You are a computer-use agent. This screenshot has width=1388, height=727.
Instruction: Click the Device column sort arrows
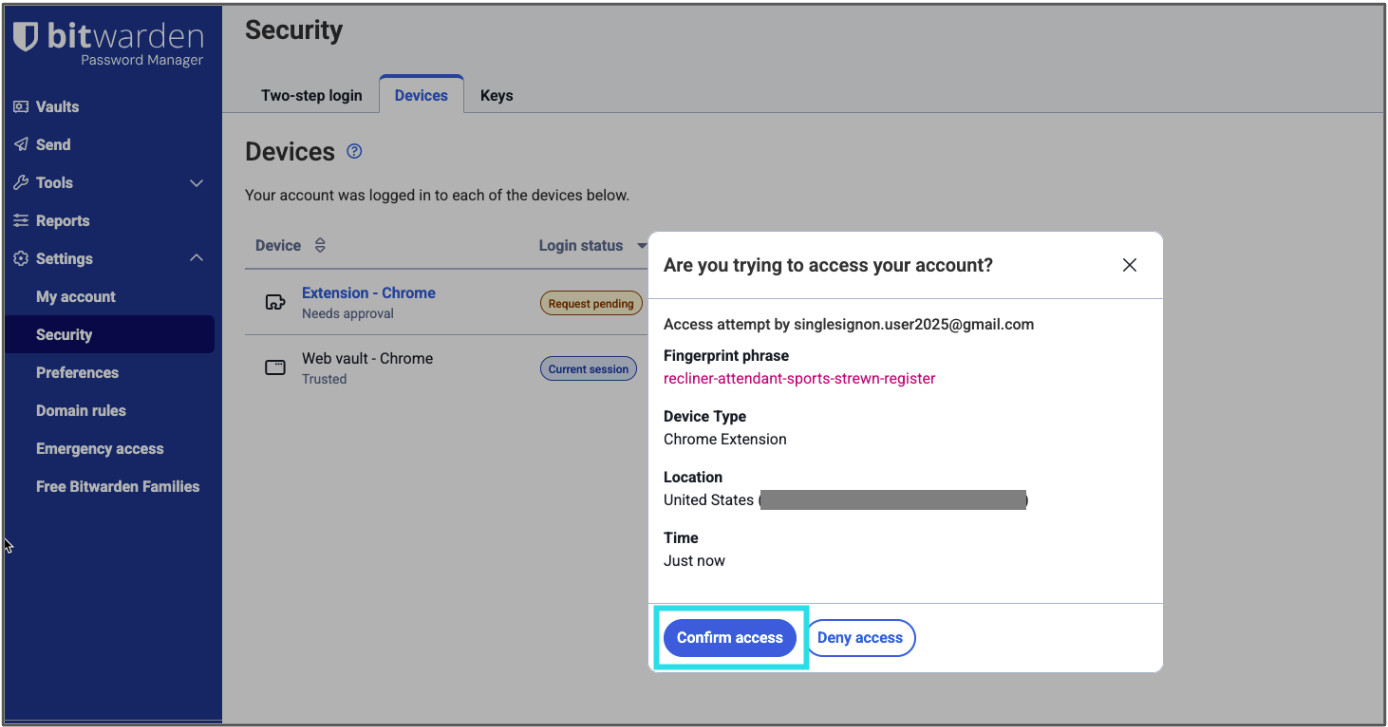coord(319,245)
